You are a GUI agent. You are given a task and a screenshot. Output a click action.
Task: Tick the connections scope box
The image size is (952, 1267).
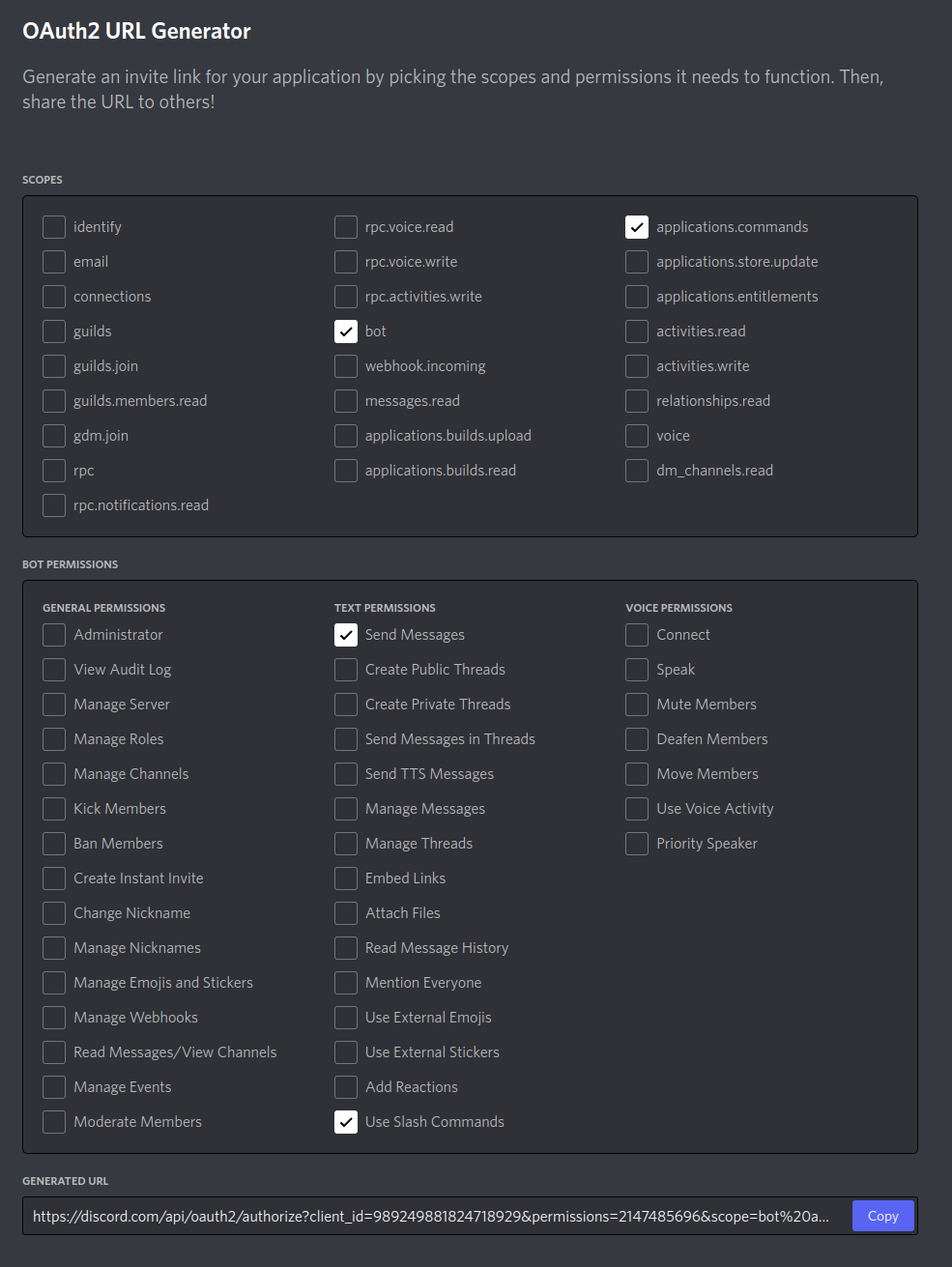point(54,297)
